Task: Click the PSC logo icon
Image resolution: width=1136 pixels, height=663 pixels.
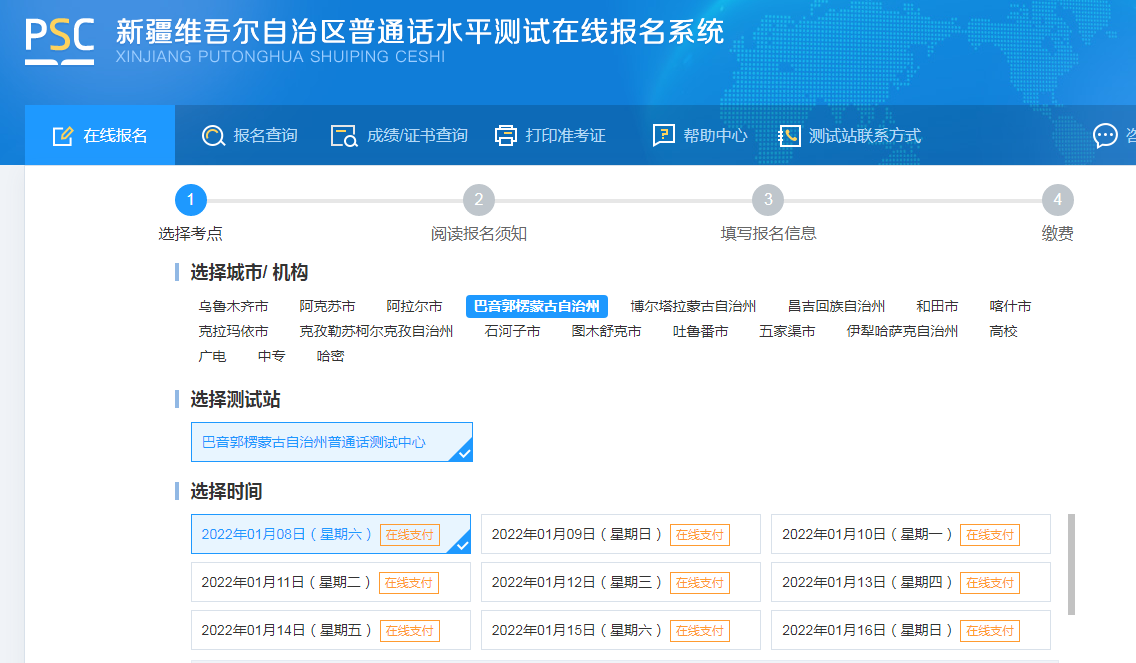Action: (x=60, y=40)
